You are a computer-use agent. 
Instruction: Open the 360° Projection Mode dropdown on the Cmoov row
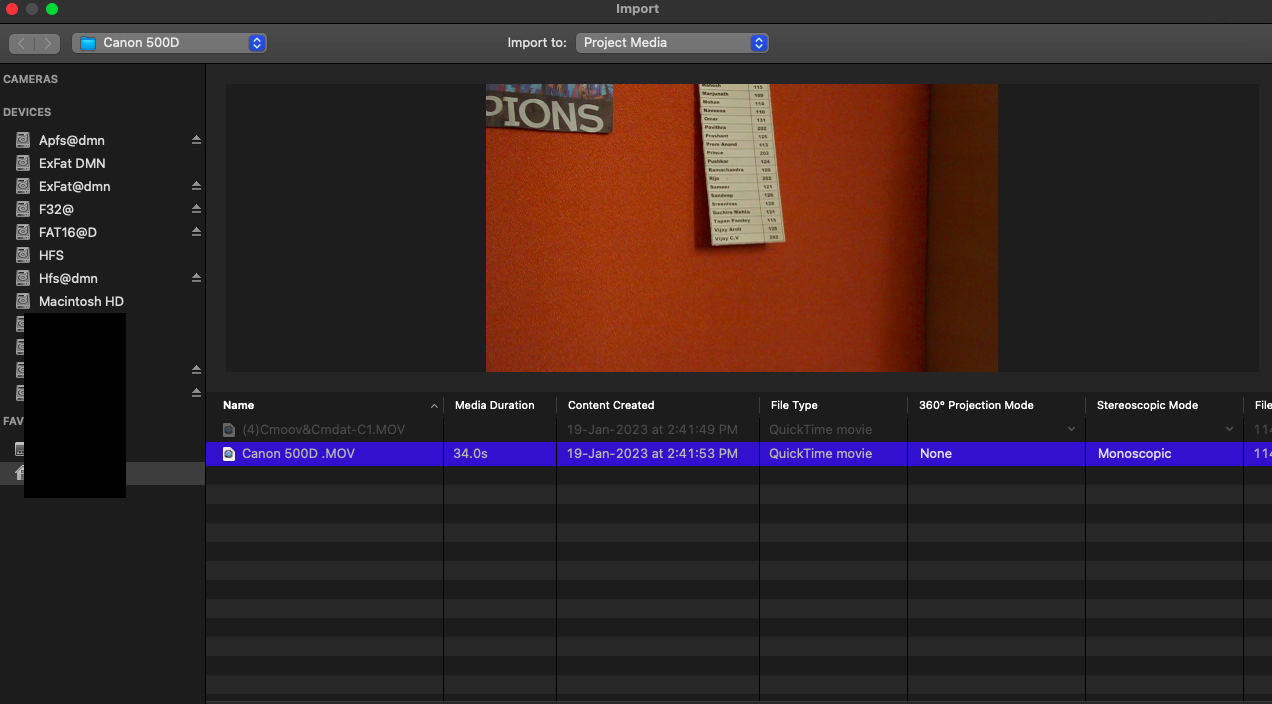[x=1072, y=429]
